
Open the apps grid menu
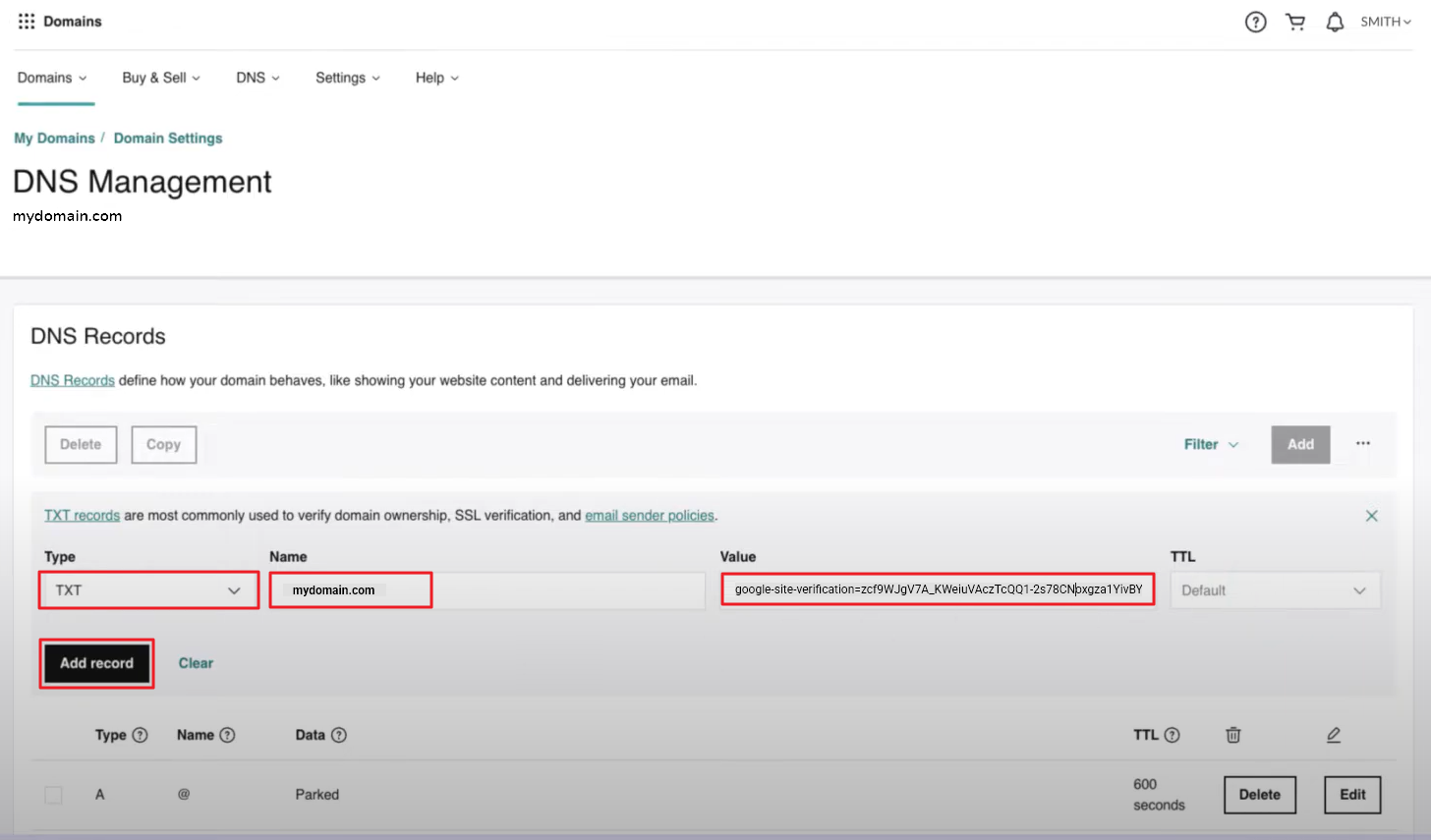pos(25,21)
